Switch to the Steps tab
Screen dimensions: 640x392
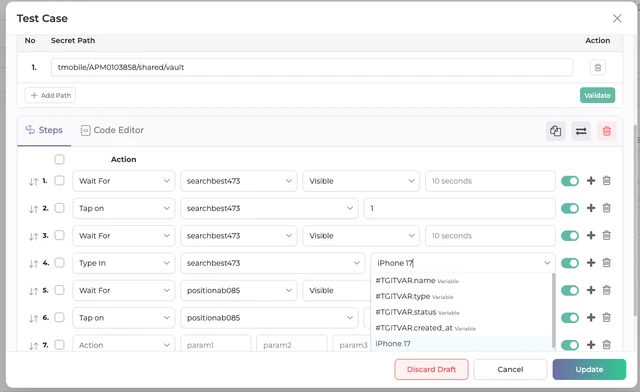44,130
